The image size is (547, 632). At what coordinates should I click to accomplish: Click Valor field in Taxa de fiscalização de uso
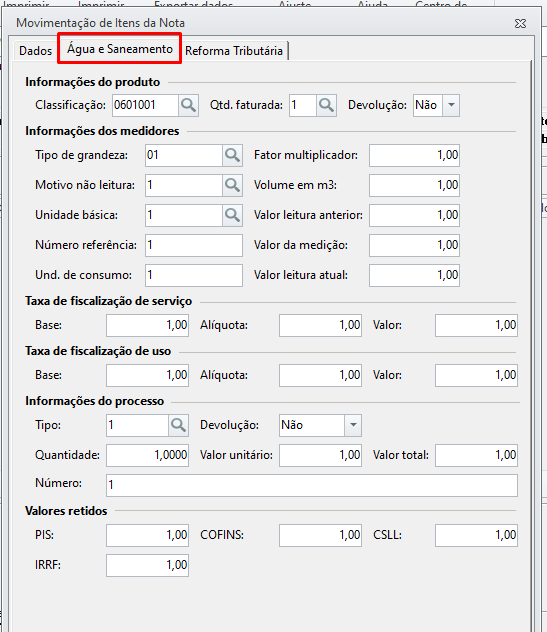tap(476, 375)
